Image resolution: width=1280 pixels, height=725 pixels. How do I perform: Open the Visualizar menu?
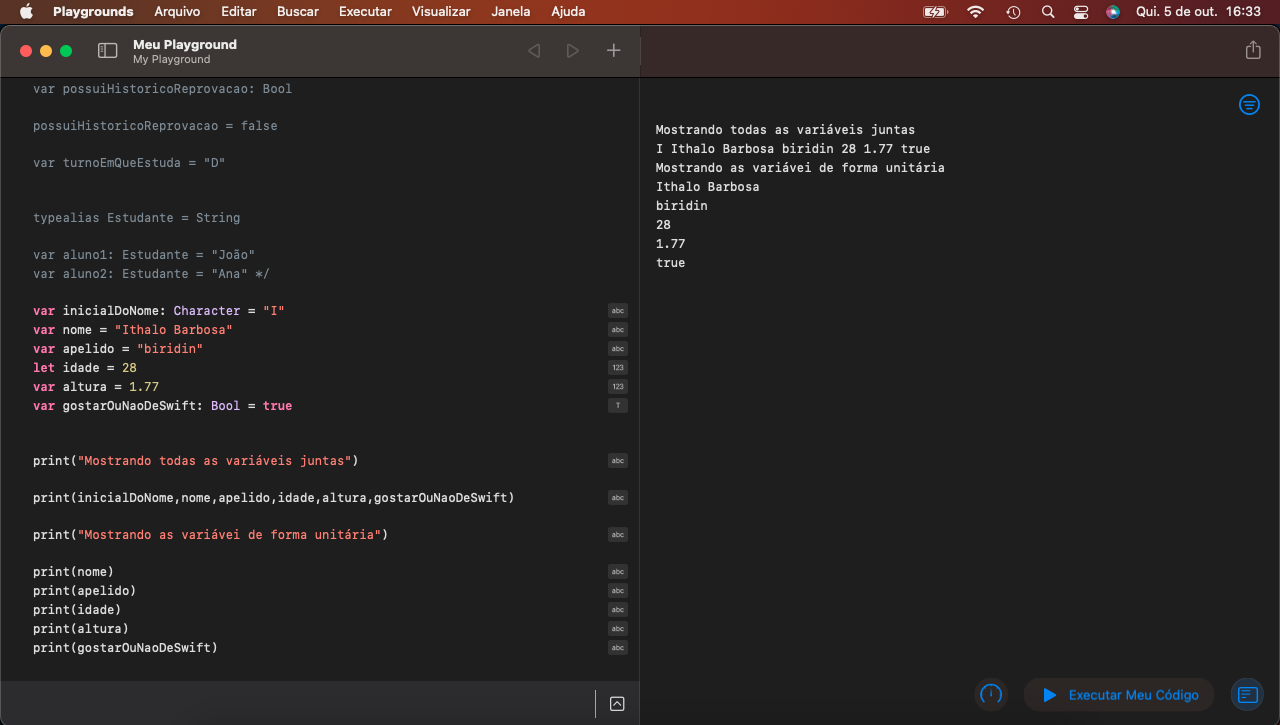click(x=441, y=12)
